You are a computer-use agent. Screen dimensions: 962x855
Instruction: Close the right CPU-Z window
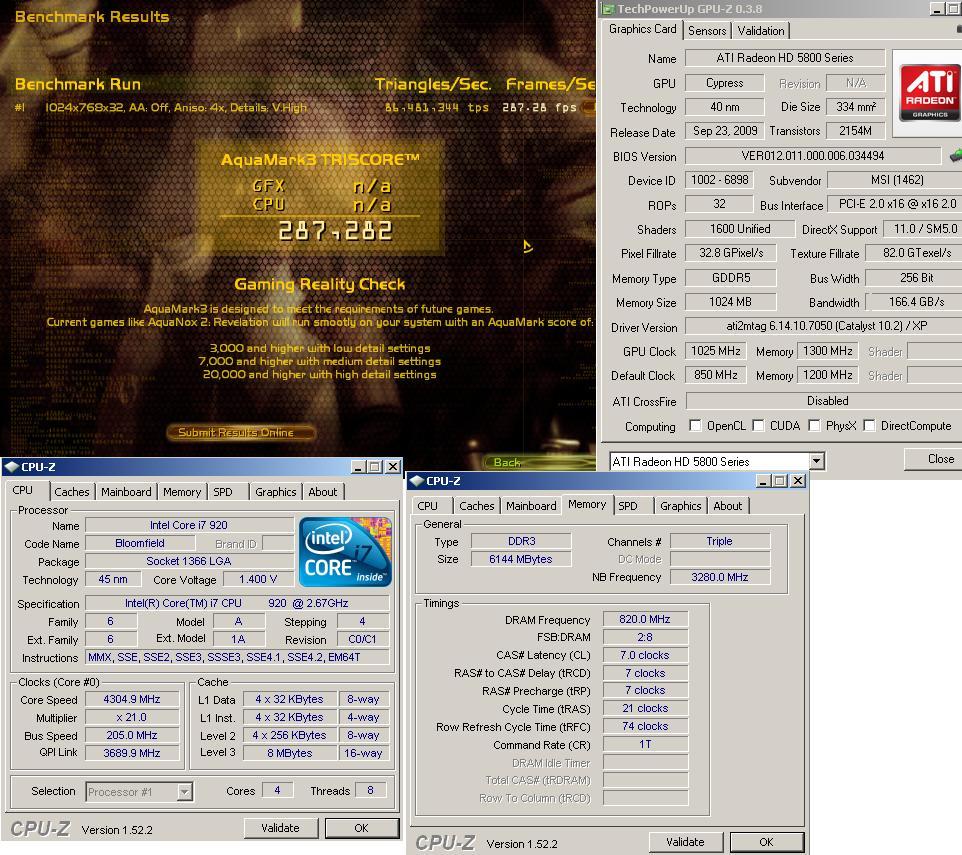798,481
